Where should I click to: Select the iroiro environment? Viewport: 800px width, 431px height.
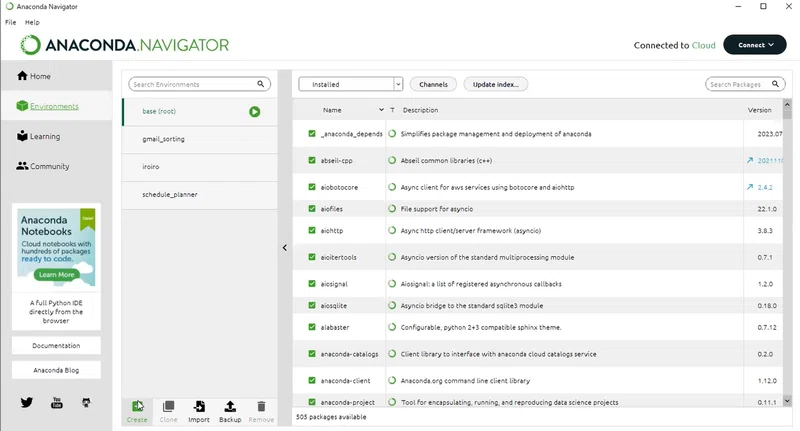point(199,167)
